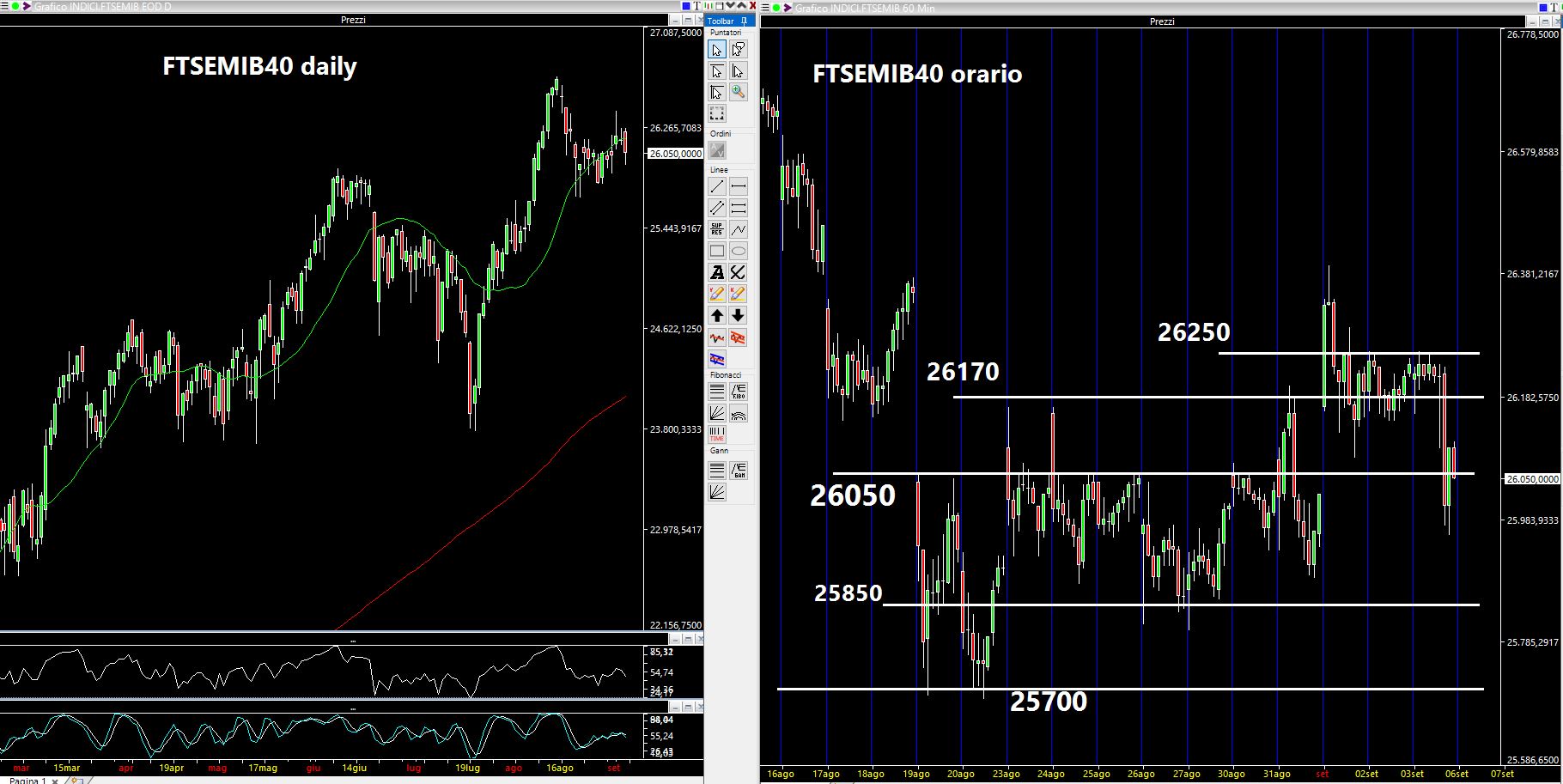Select the Fibonacci fan tool
Image resolution: width=1563 pixels, height=784 pixels.
tap(717, 414)
